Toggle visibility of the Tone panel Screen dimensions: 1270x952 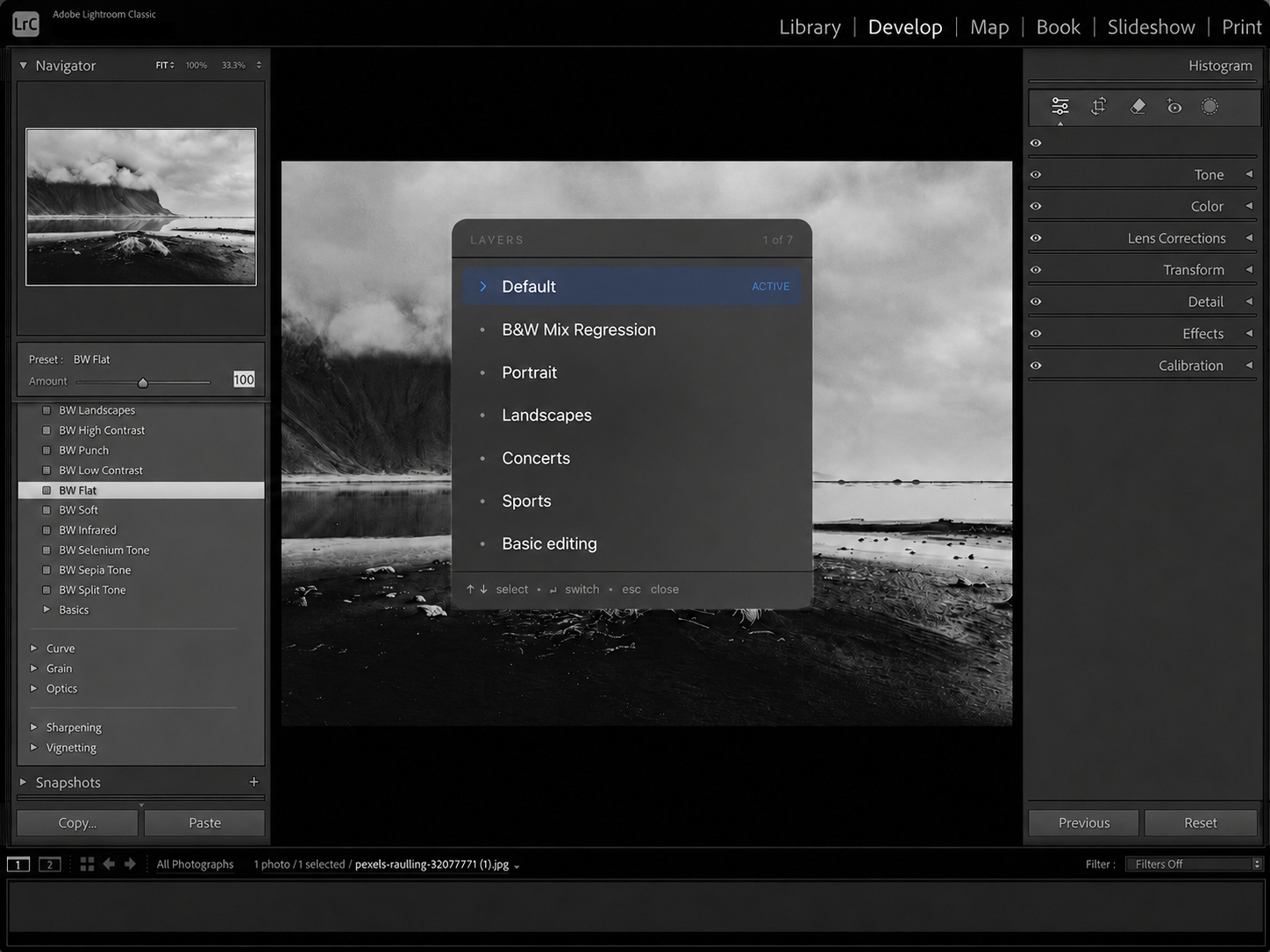pyautogui.click(x=1036, y=174)
